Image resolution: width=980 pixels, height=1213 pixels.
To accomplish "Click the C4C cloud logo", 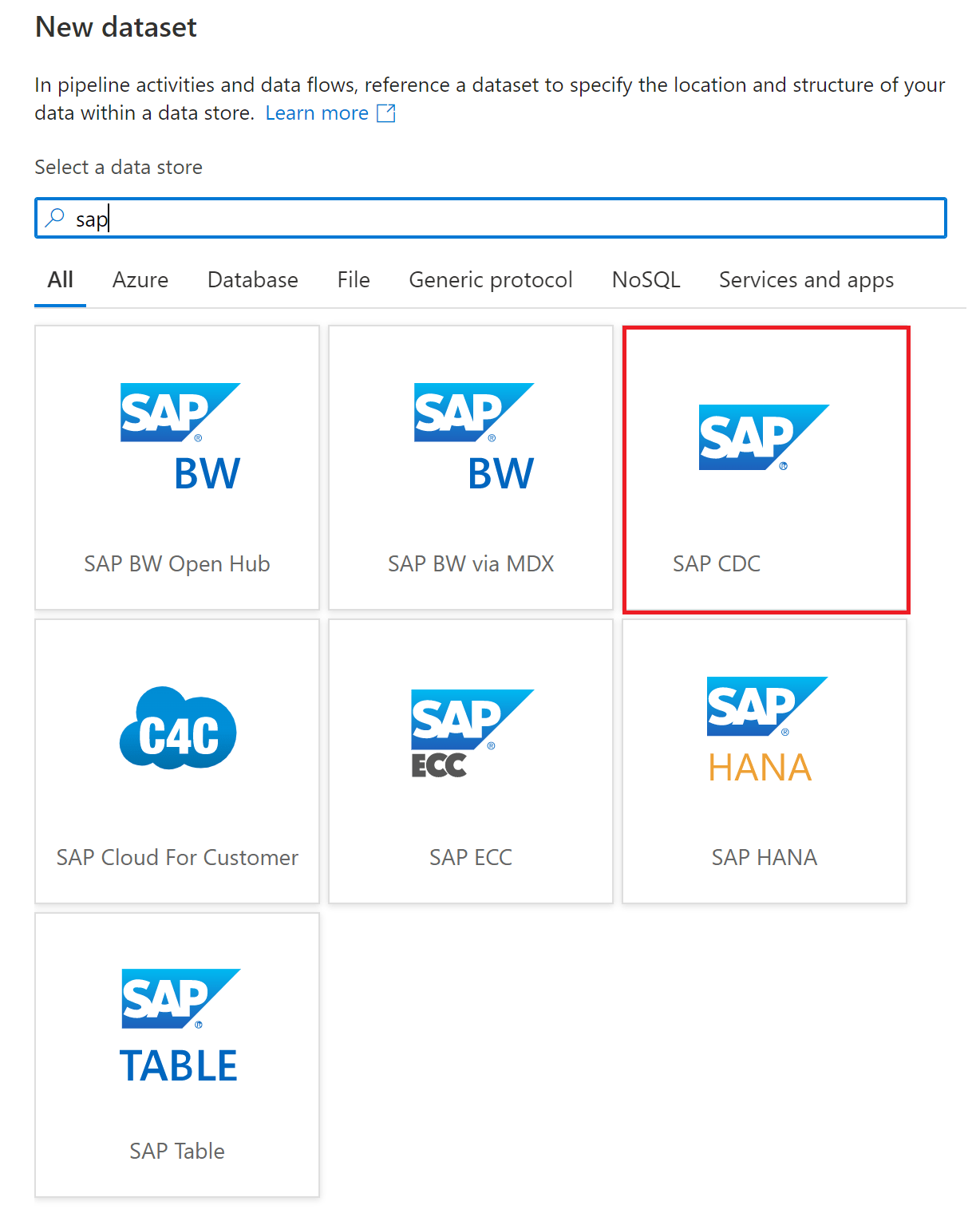I will pos(176,730).
